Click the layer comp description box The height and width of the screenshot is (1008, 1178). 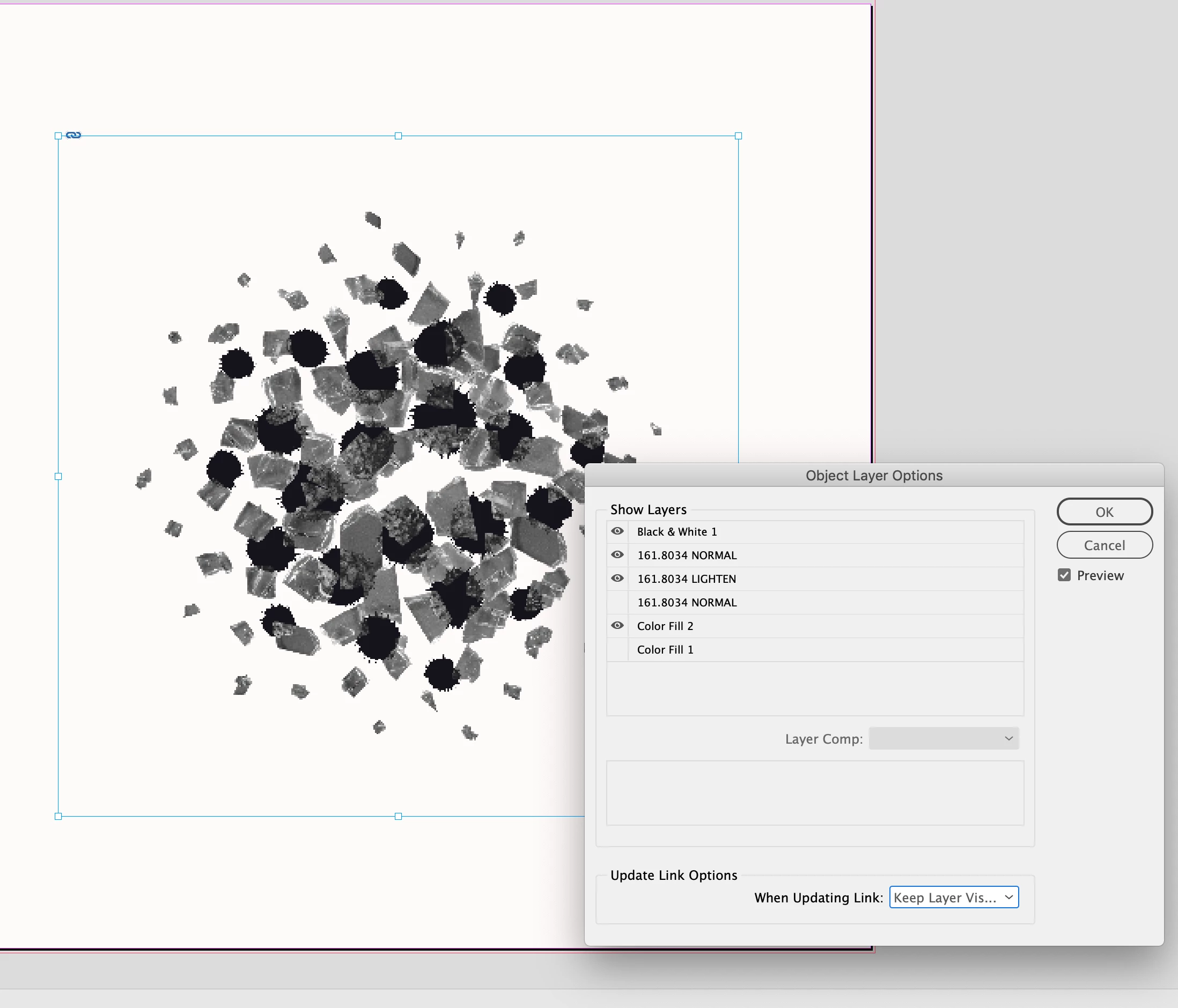point(815,792)
